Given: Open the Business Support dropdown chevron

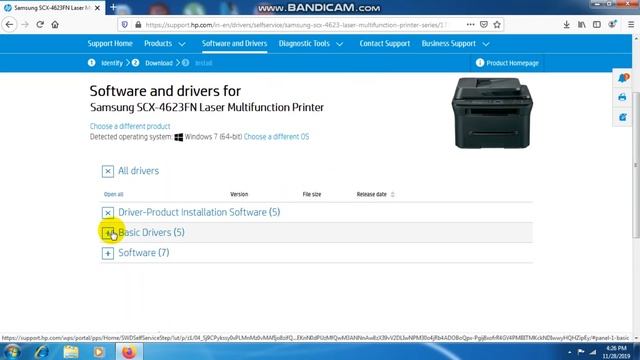Looking at the screenshot, I should tap(486, 44).
